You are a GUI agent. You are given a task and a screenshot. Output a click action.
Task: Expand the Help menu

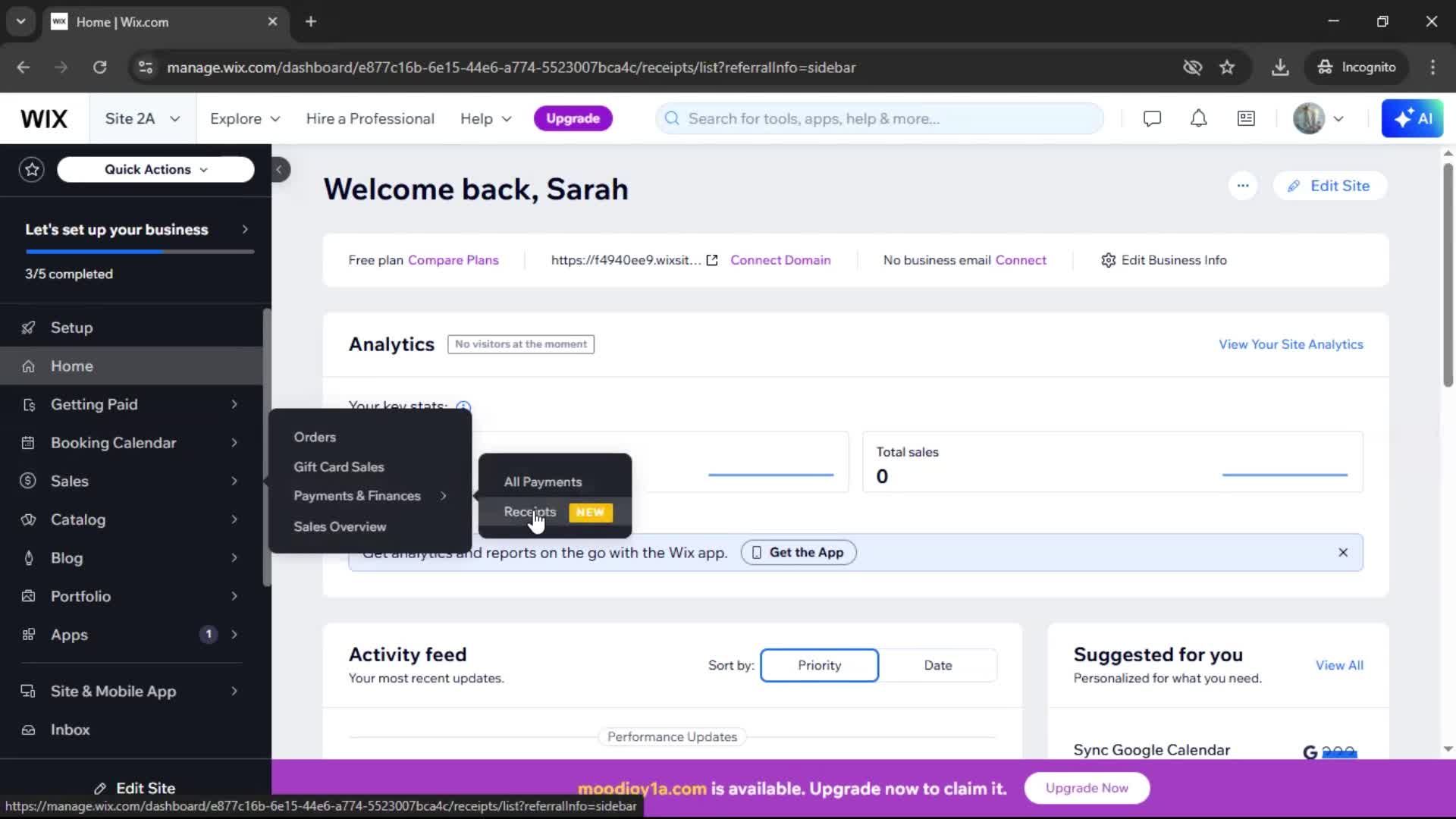coord(486,118)
